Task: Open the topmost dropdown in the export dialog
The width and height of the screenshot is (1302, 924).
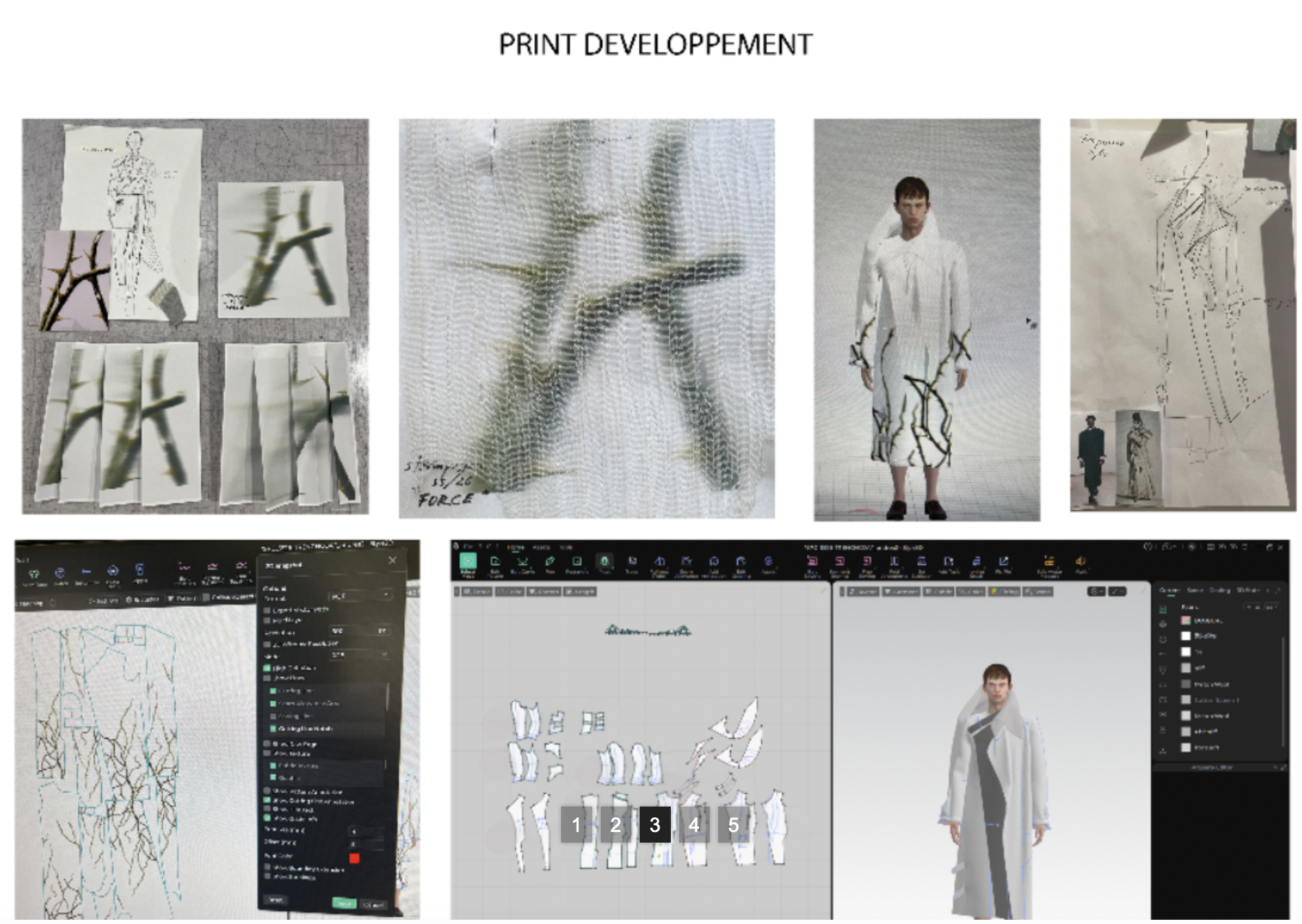Action: [x=361, y=596]
